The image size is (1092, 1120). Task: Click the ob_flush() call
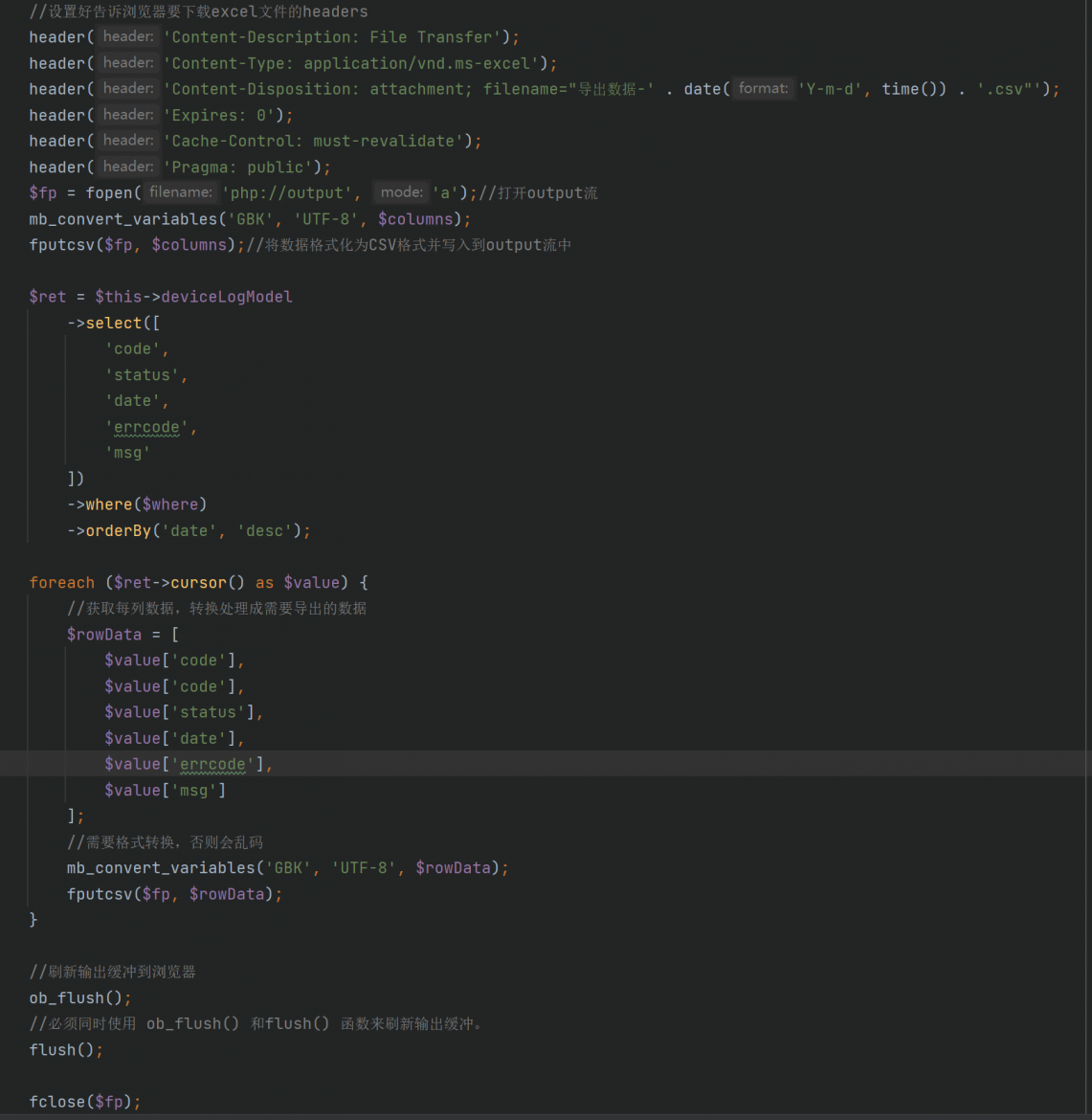point(80,998)
